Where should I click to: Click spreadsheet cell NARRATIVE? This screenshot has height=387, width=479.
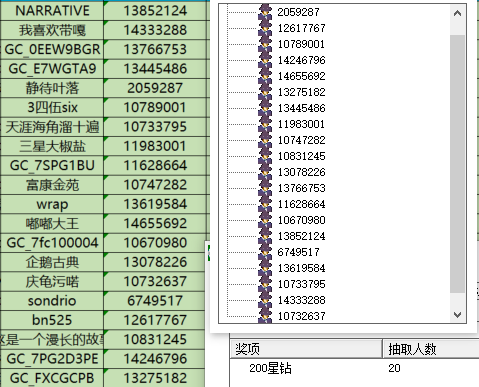pyautogui.click(x=52, y=11)
